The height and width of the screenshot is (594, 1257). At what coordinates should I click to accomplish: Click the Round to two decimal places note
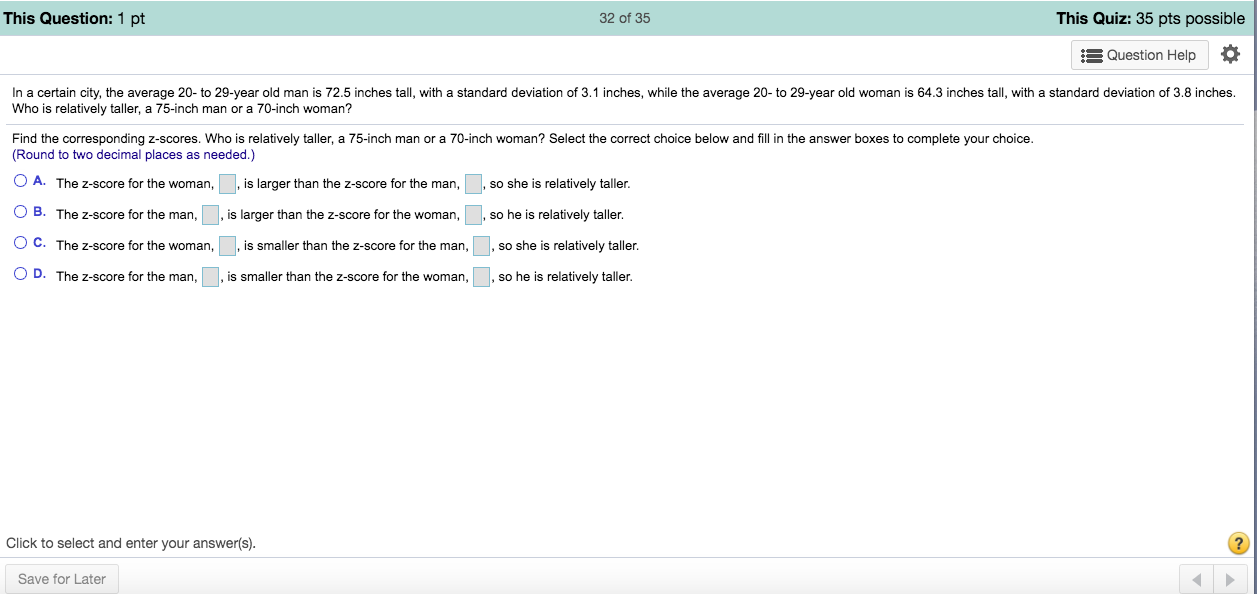(131, 155)
